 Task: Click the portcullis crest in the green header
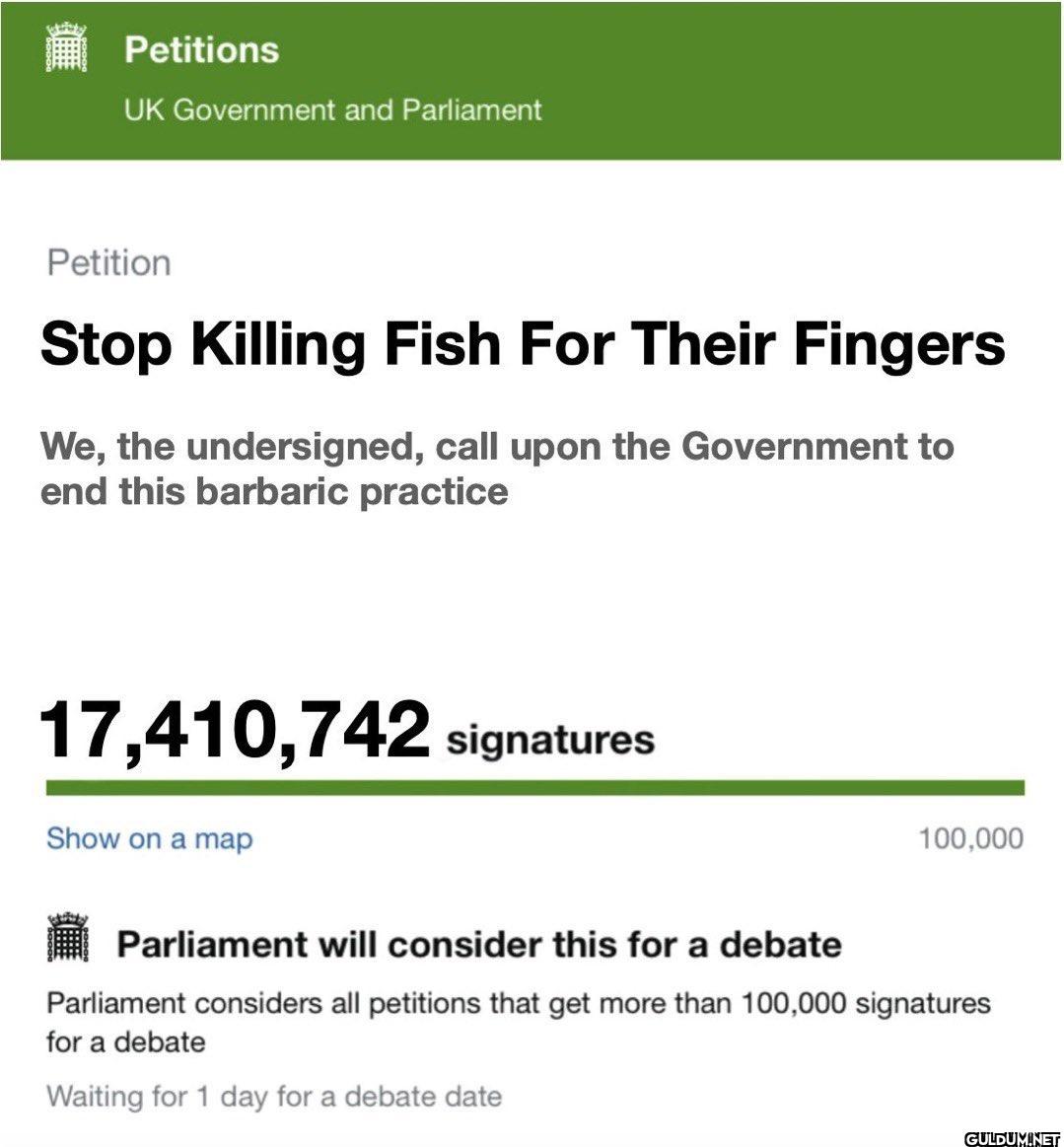(66, 49)
